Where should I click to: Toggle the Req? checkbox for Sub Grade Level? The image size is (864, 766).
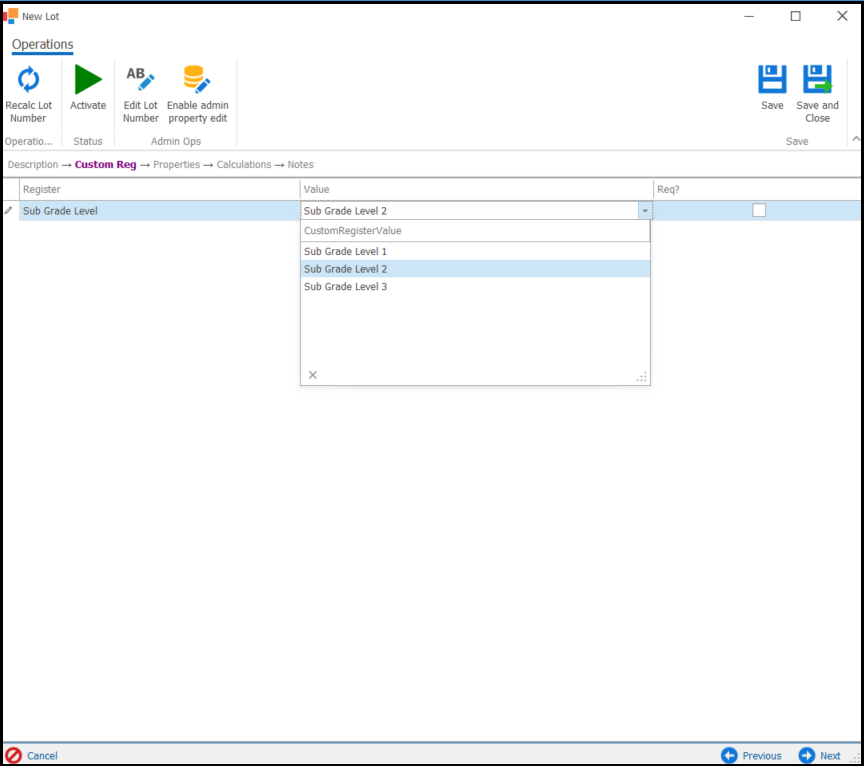click(759, 210)
